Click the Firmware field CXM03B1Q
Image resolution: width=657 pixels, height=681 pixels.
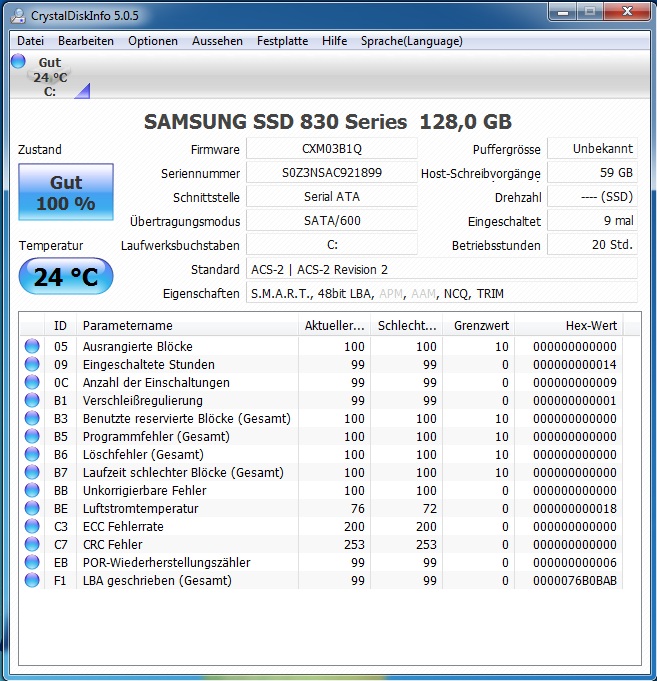tap(332, 149)
